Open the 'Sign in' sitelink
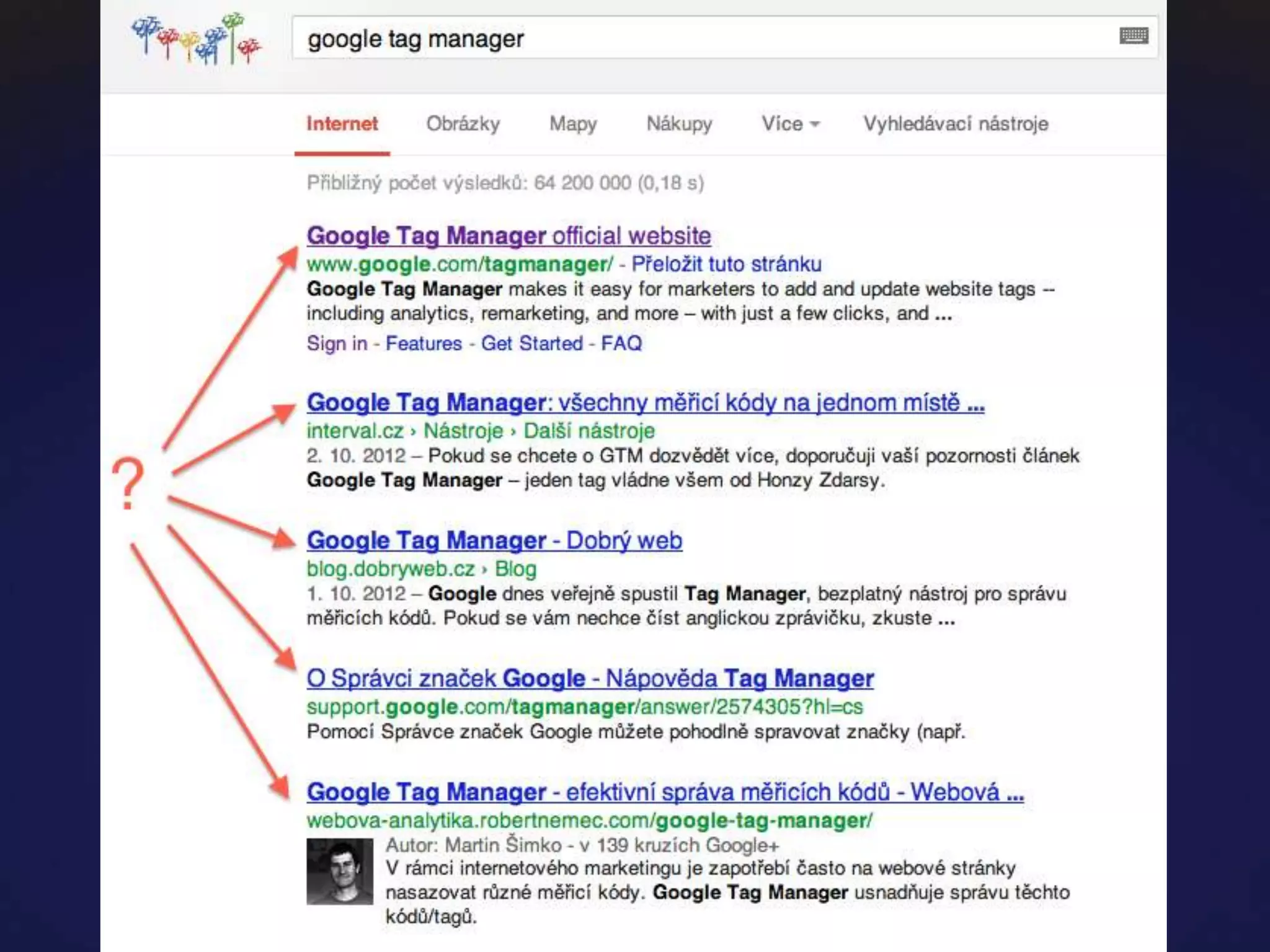1270x952 pixels. 337,343
